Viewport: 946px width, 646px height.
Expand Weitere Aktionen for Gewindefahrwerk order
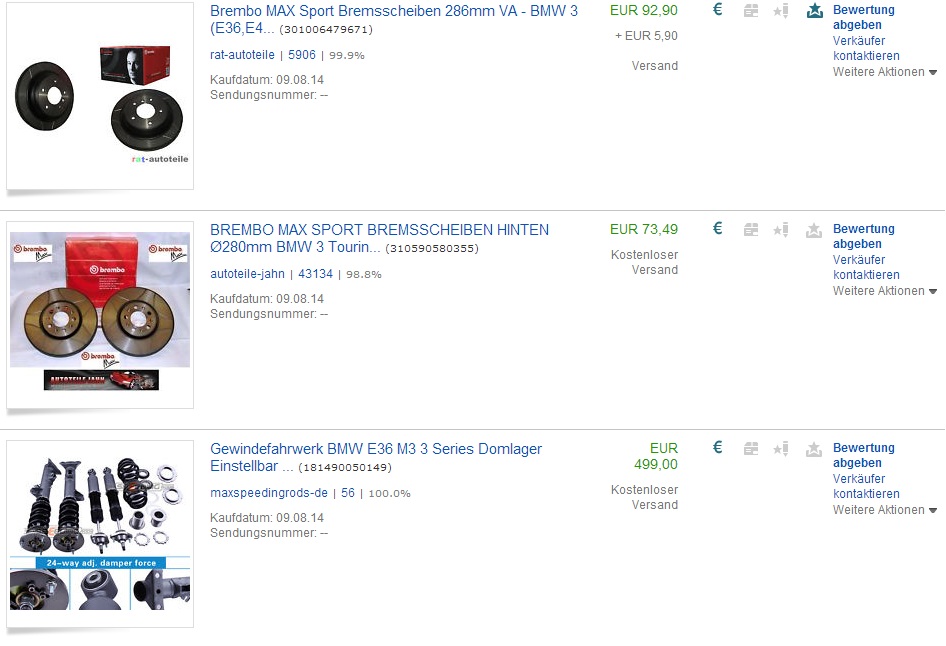[884, 510]
